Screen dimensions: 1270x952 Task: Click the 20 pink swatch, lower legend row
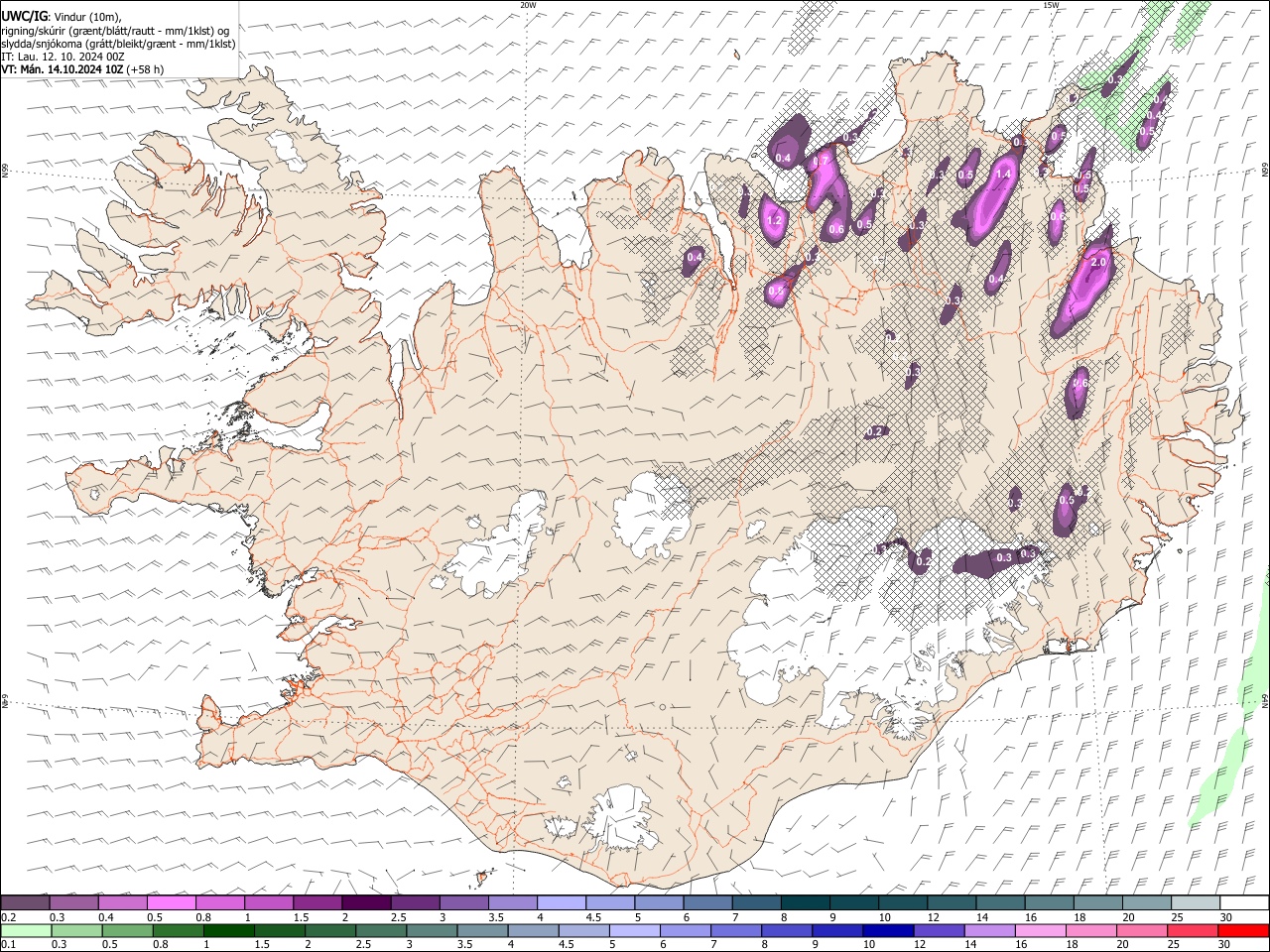[1140, 930]
